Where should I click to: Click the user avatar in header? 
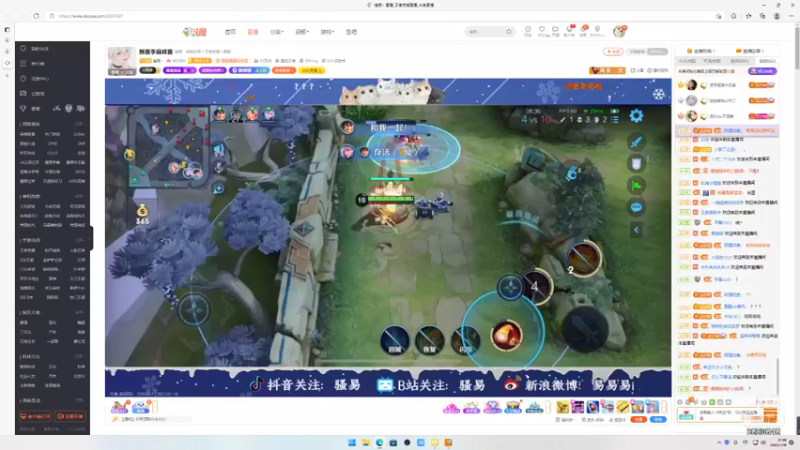click(619, 31)
